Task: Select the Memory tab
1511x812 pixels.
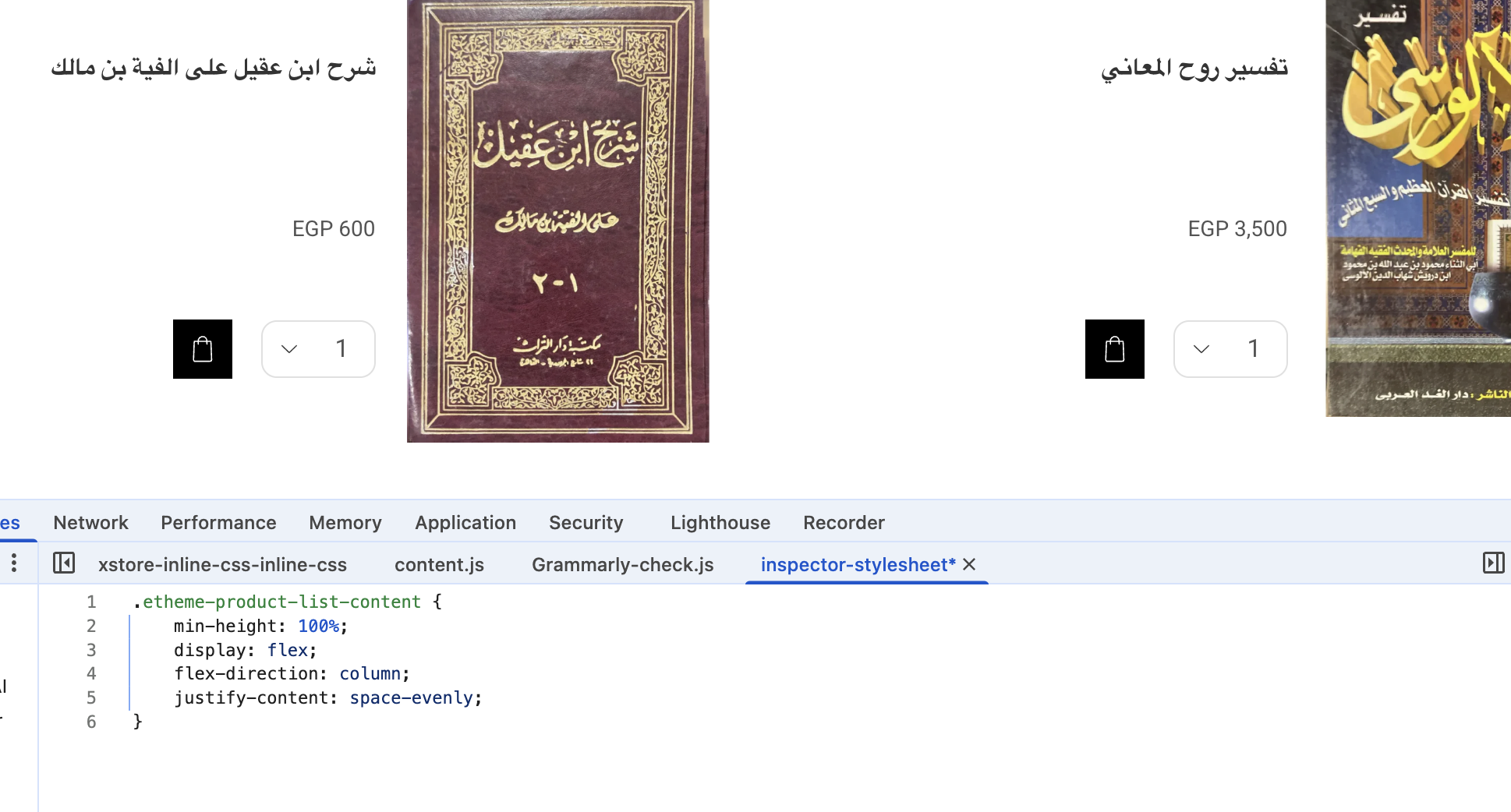Action: 345,523
